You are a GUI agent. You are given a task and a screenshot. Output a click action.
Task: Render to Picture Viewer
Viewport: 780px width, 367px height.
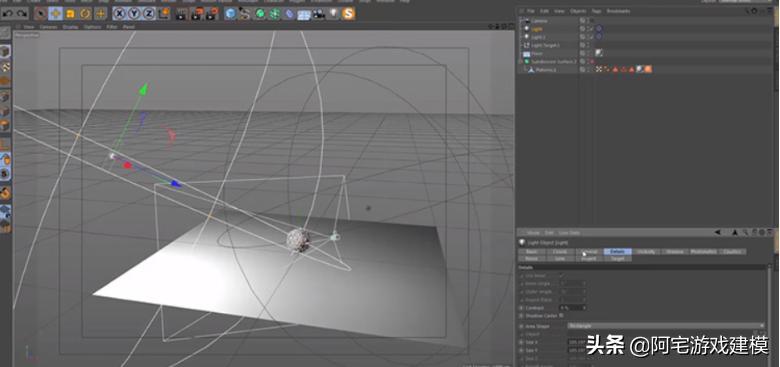point(197,13)
